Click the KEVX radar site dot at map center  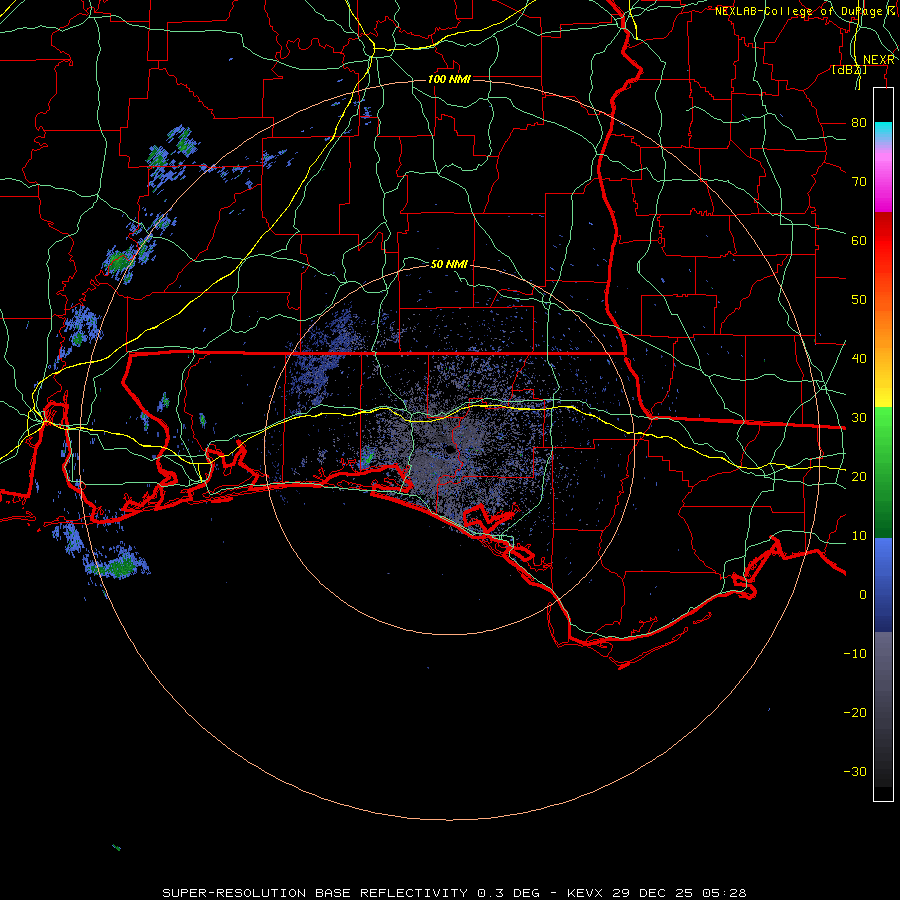coord(450,449)
